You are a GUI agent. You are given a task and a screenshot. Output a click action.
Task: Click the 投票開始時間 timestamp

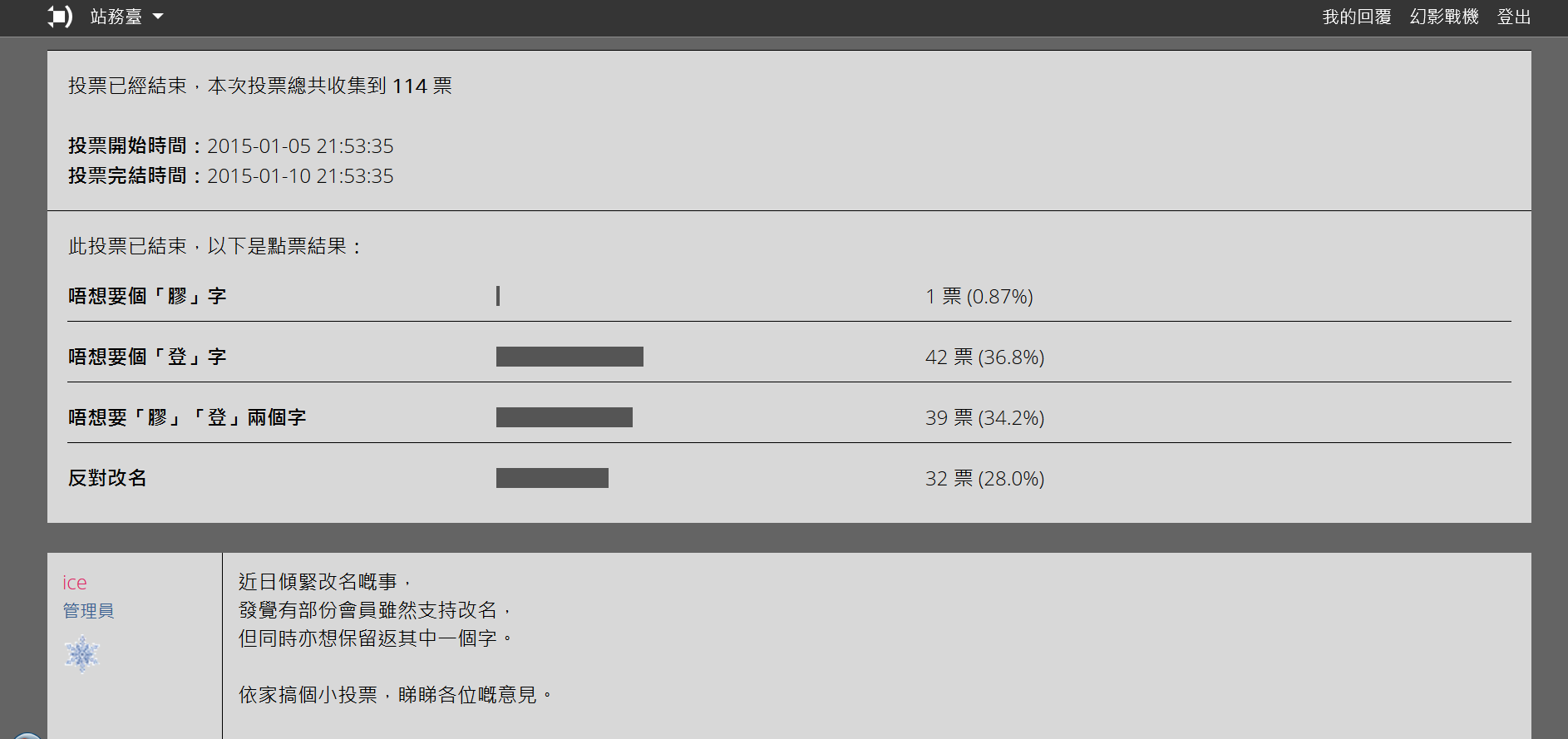300,146
